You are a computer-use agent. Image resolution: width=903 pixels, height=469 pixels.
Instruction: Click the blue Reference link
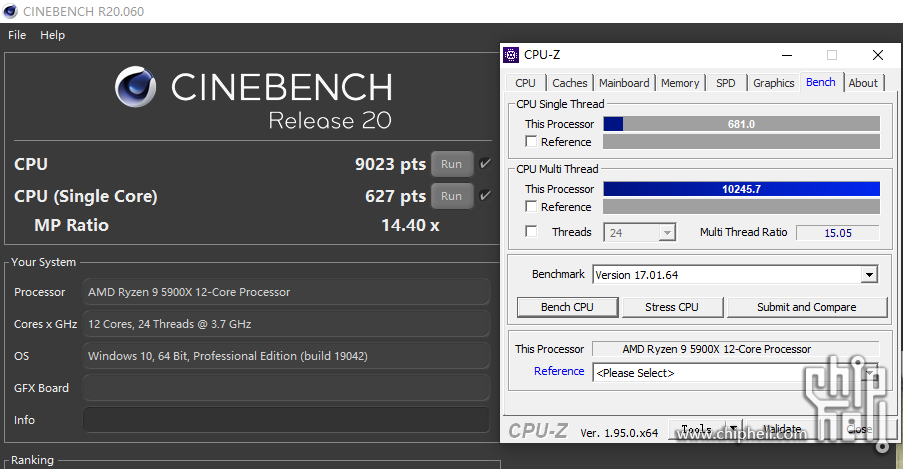pyautogui.click(x=559, y=371)
